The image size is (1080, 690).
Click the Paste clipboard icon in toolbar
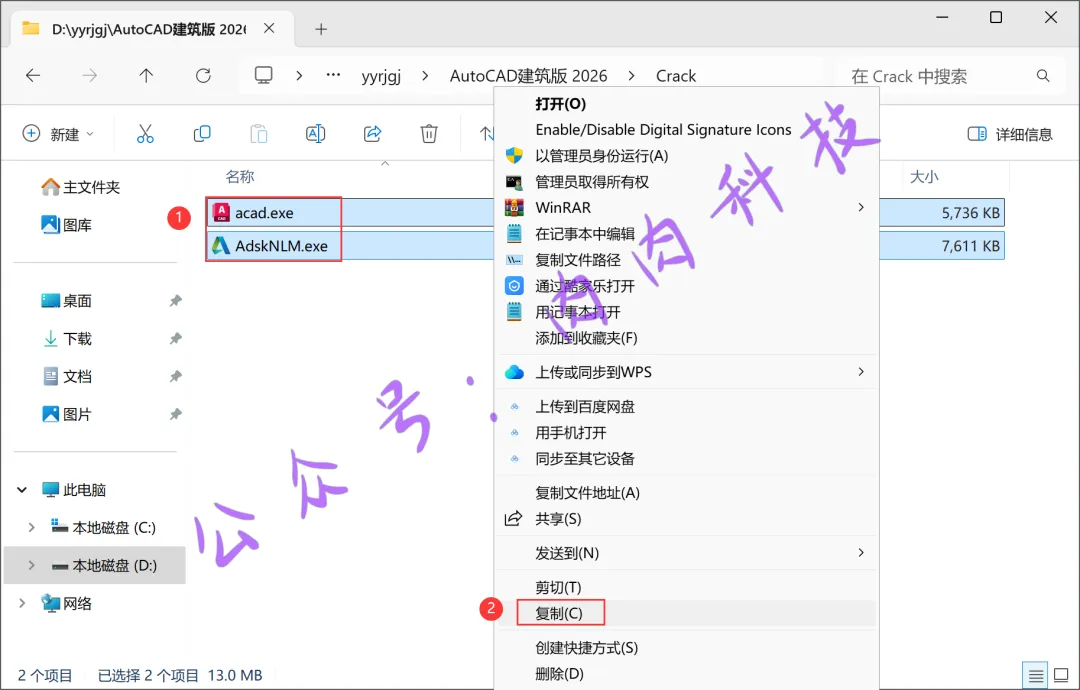[x=259, y=134]
